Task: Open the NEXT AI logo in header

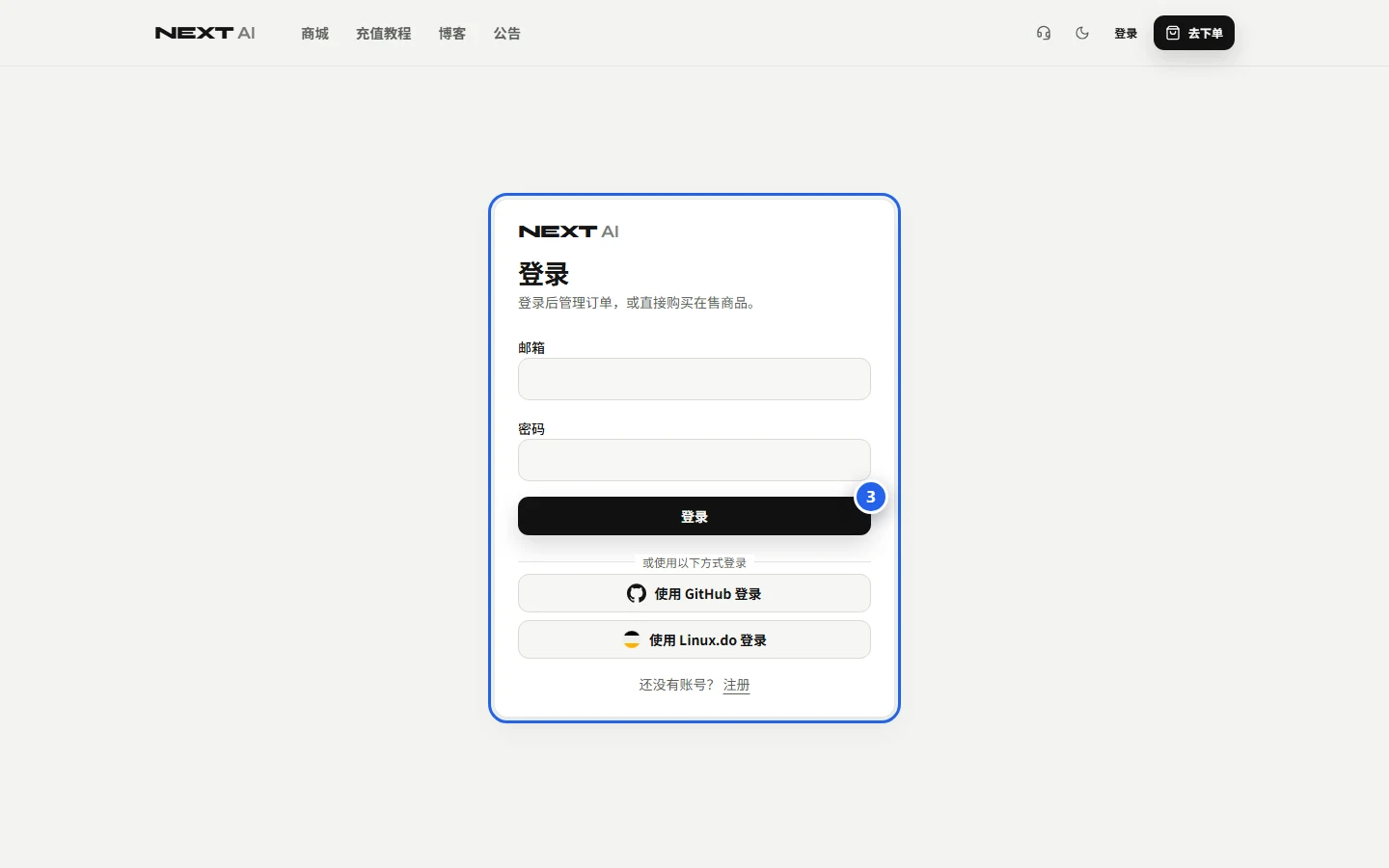Action: tap(204, 33)
